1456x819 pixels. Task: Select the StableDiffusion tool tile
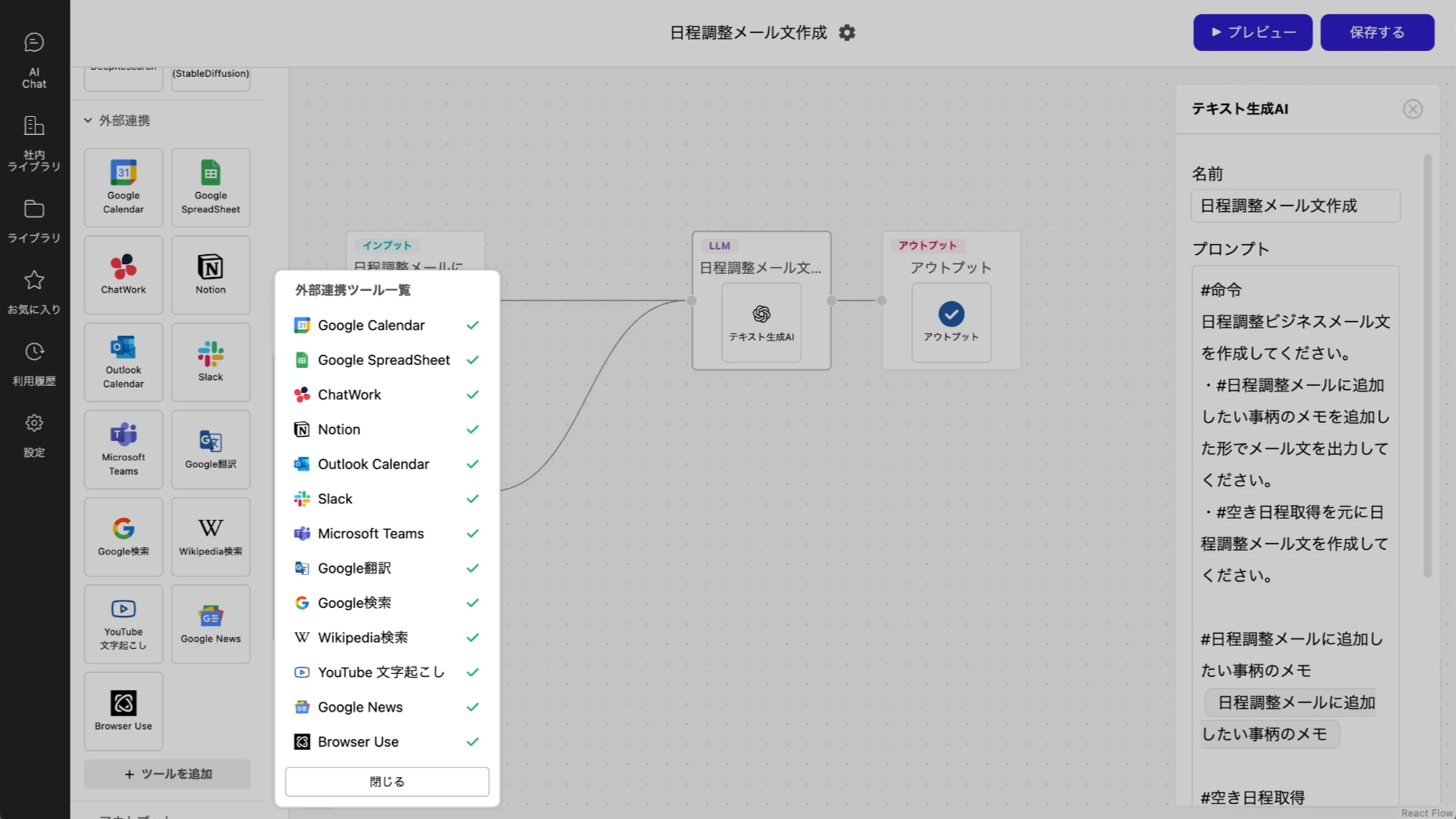211,78
